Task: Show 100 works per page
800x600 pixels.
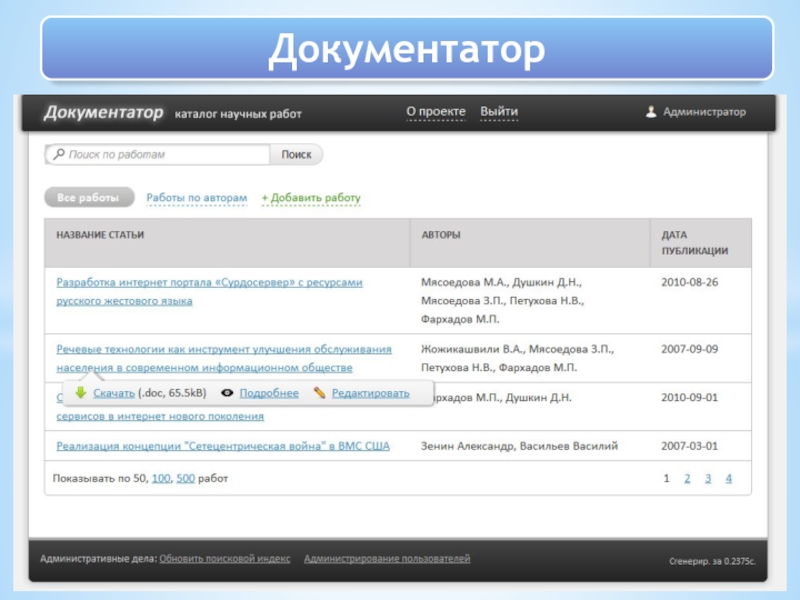Action: point(160,479)
